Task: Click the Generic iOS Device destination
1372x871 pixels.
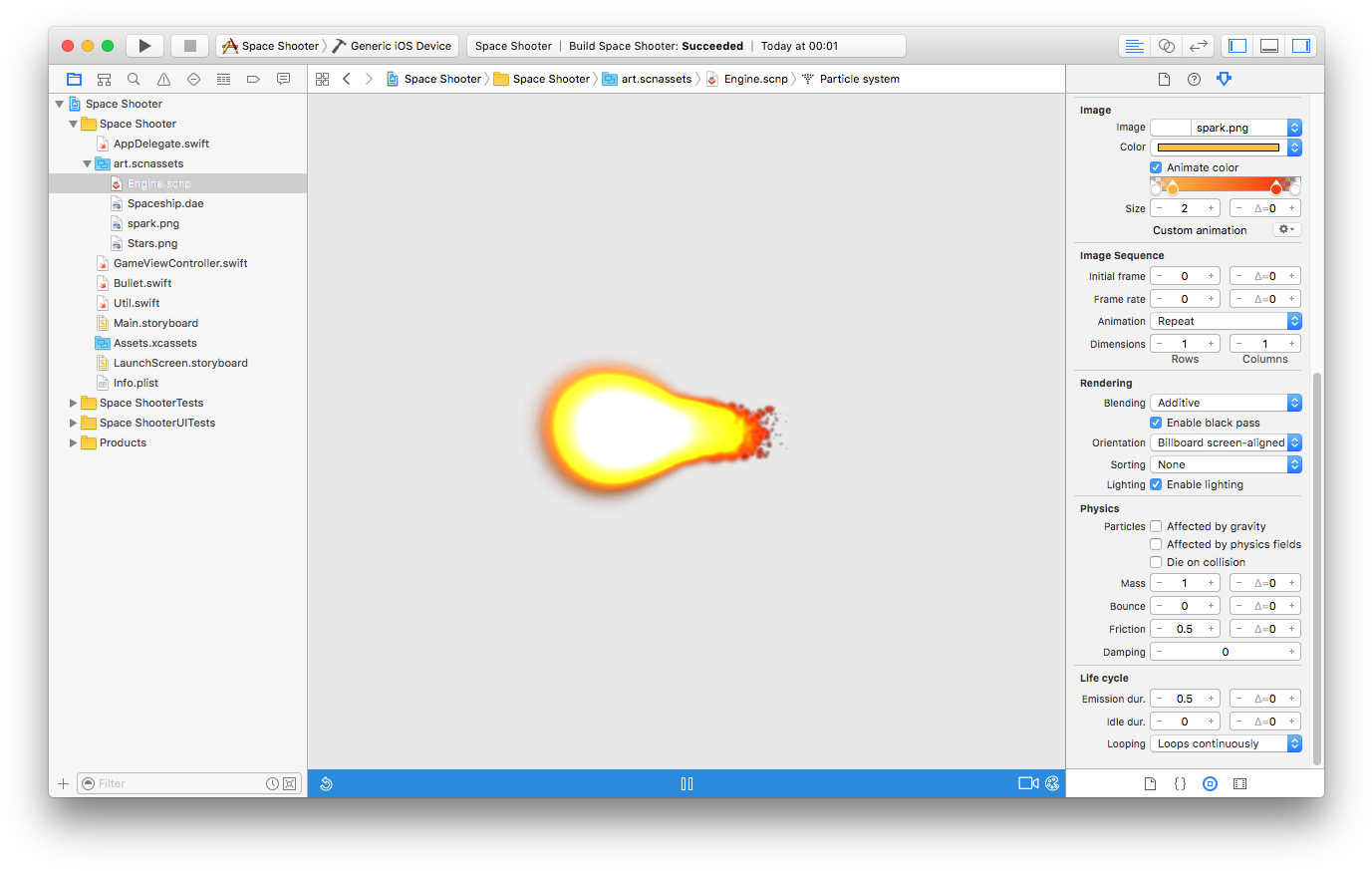Action: tap(400, 46)
